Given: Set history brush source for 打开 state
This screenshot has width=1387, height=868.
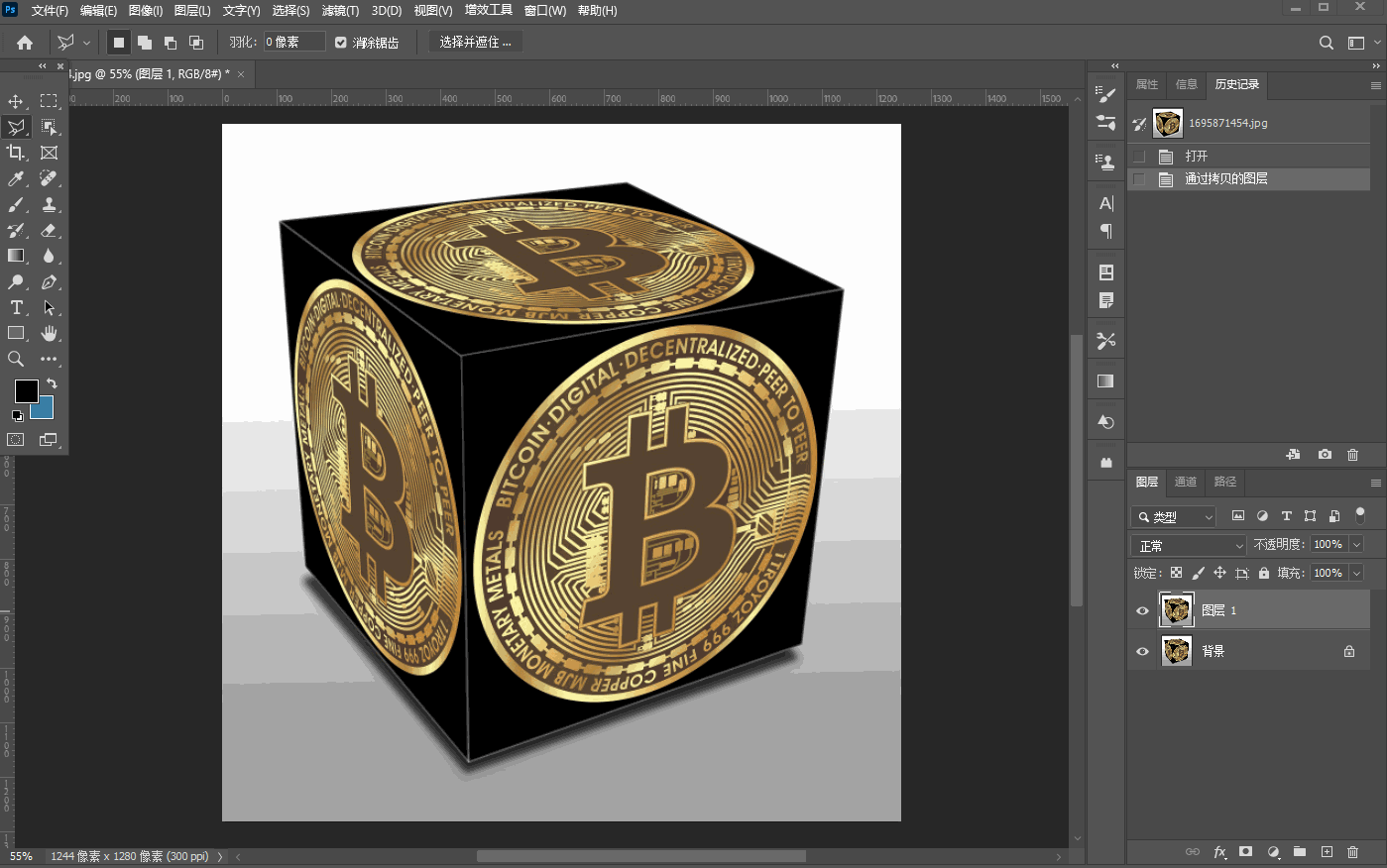Looking at the screenshot, I should [x=1139, y=157].
